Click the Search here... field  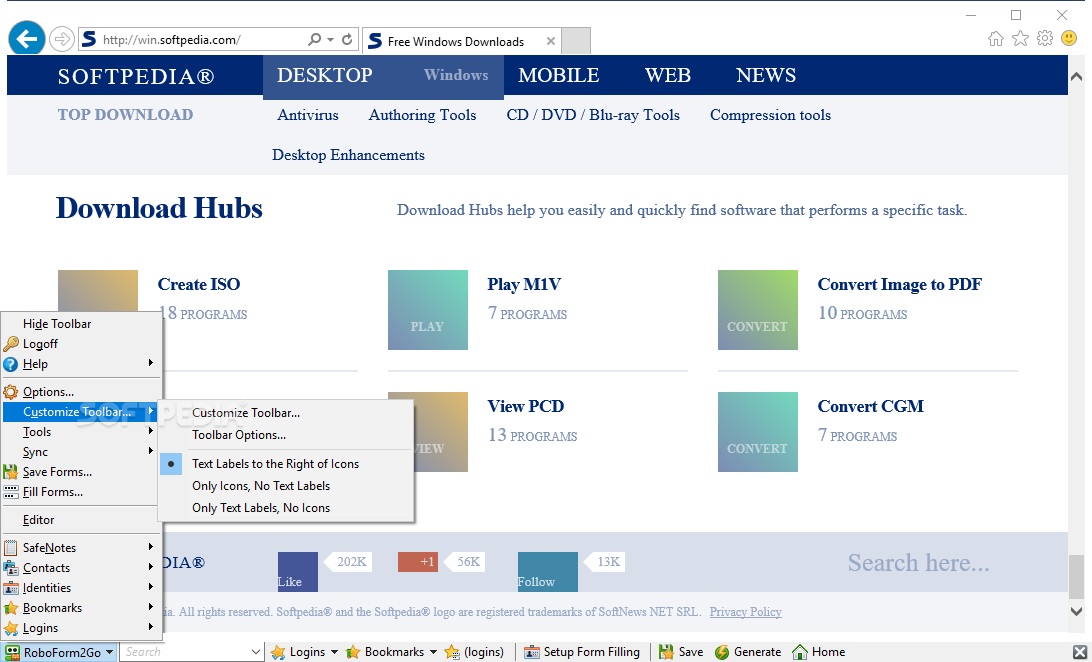click(918, 562)
